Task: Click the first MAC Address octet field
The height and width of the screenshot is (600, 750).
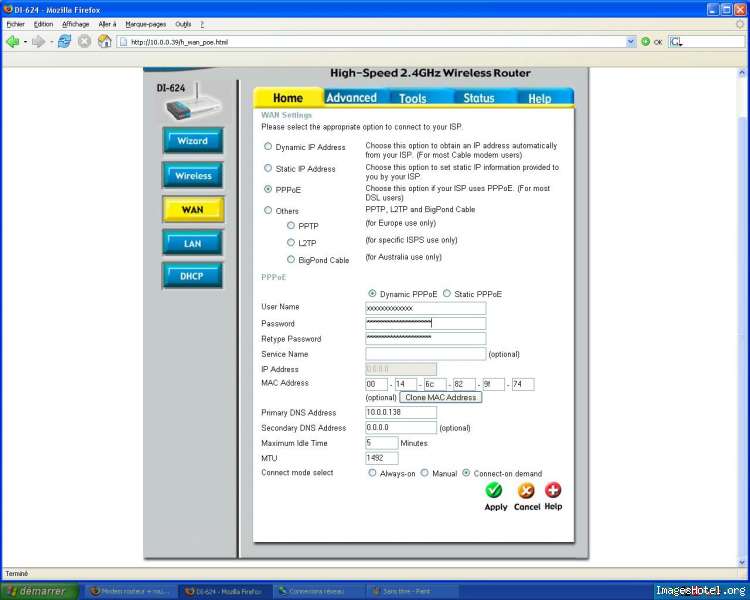Action: [376, 384]
